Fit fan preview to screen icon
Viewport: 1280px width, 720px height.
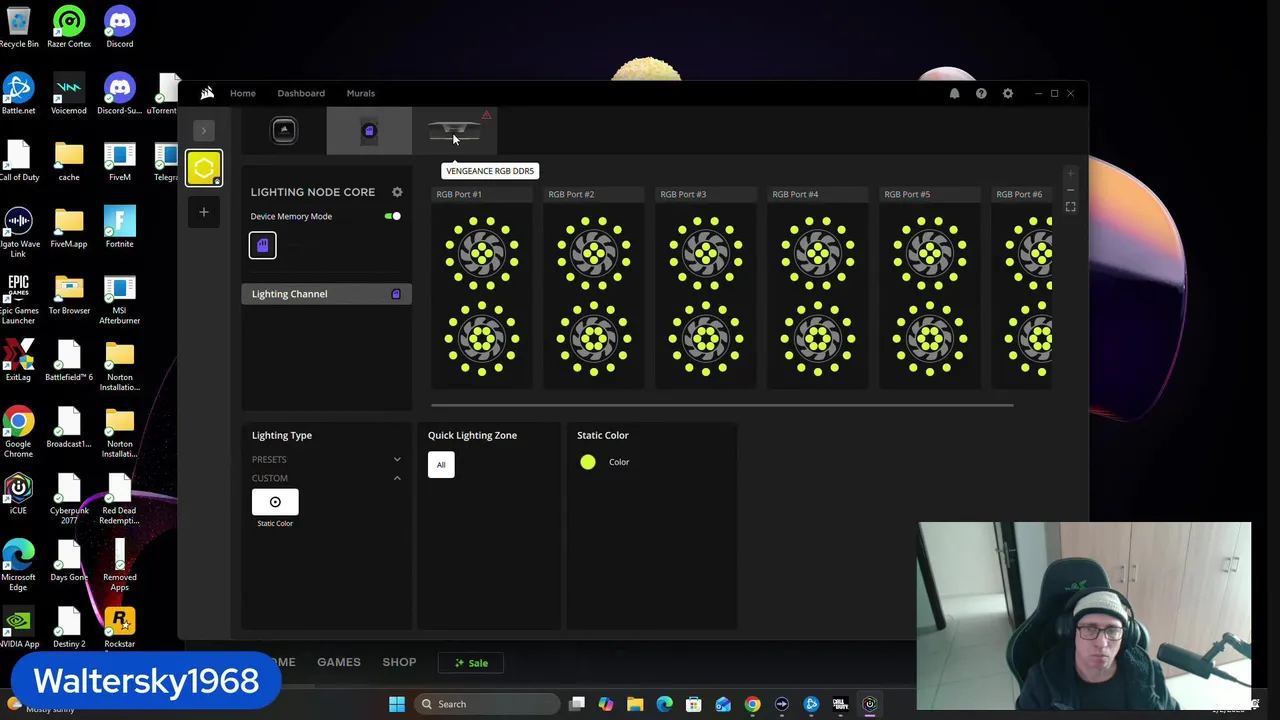1070,207
